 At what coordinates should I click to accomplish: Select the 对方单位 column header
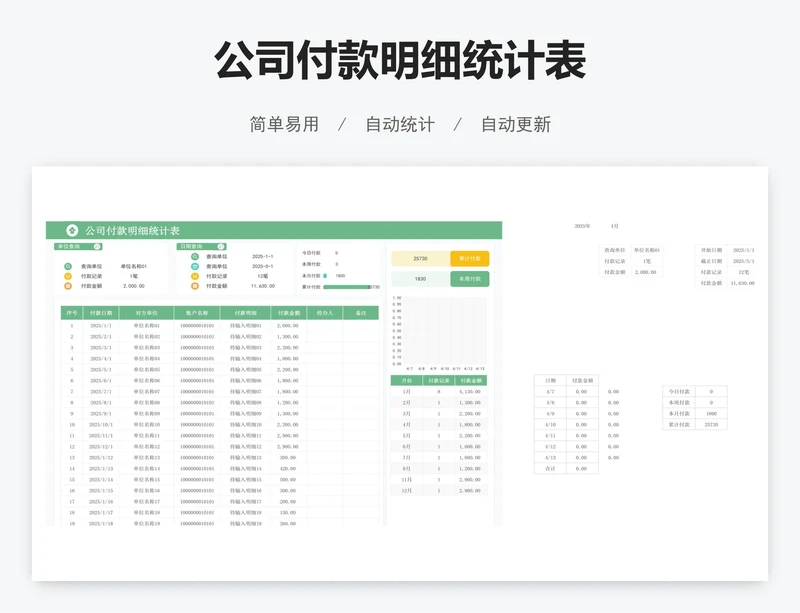pyautogui.click(x=146, y=313)
